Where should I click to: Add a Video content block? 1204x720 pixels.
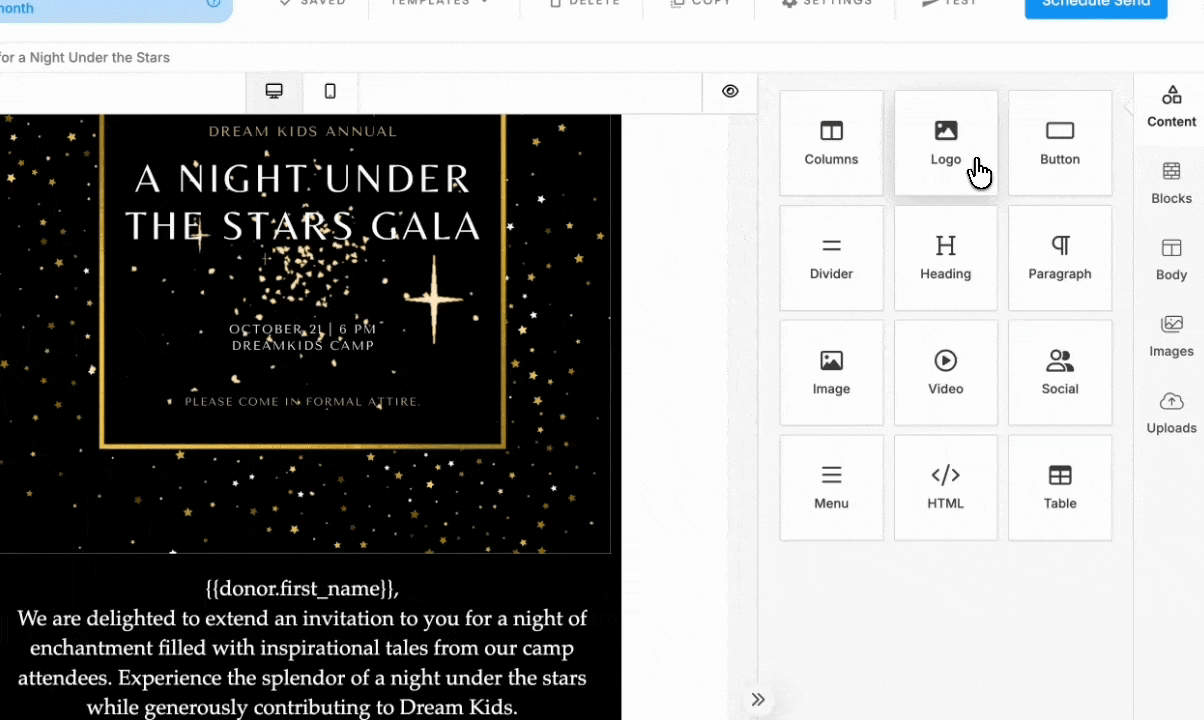945,373
